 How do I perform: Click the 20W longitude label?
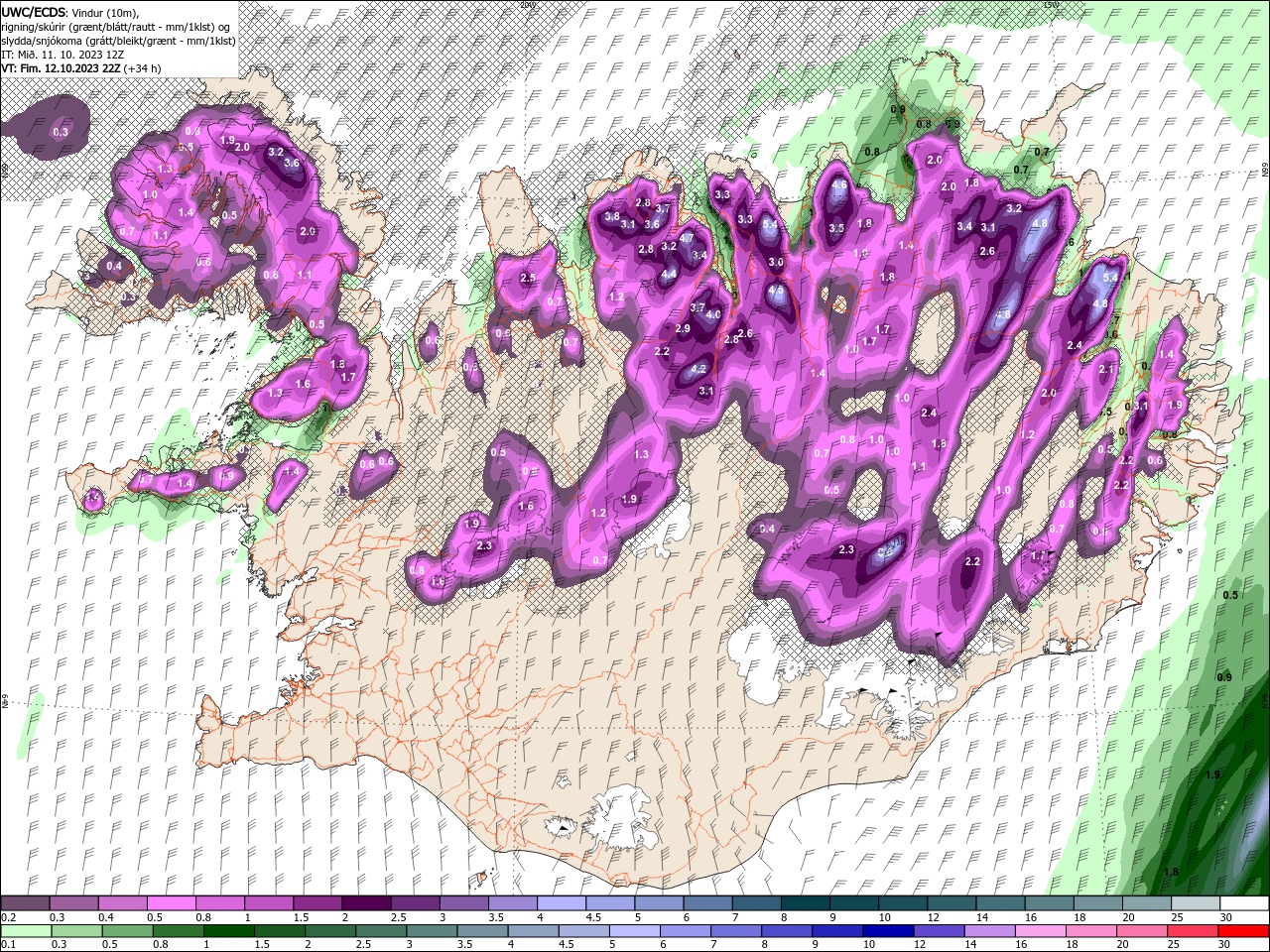click(x=526, y=5)
